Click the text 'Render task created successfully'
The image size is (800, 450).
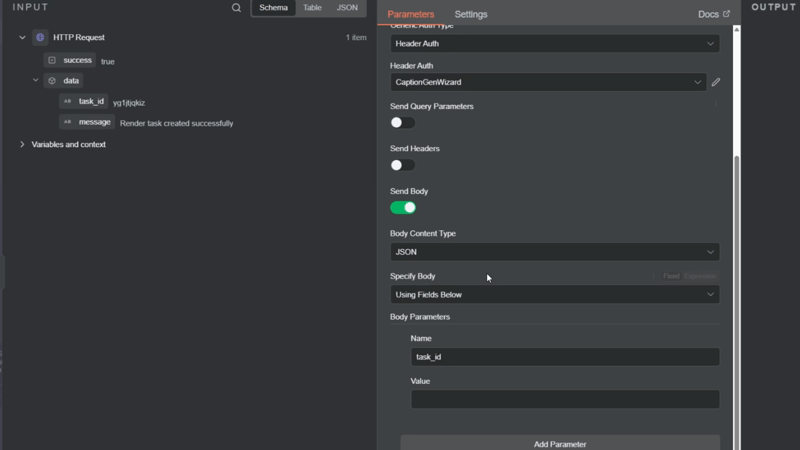tap(177, 123)
